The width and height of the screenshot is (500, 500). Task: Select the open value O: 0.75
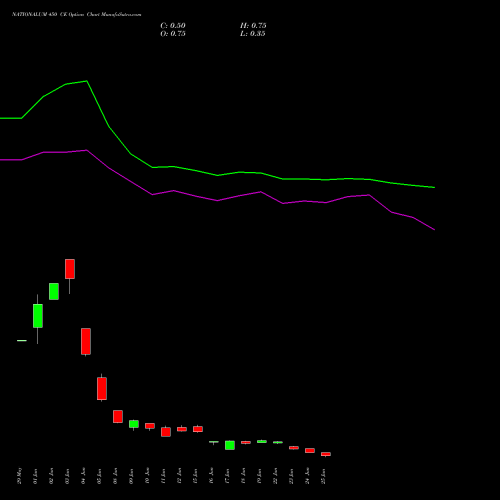click(x=173, y=34)
